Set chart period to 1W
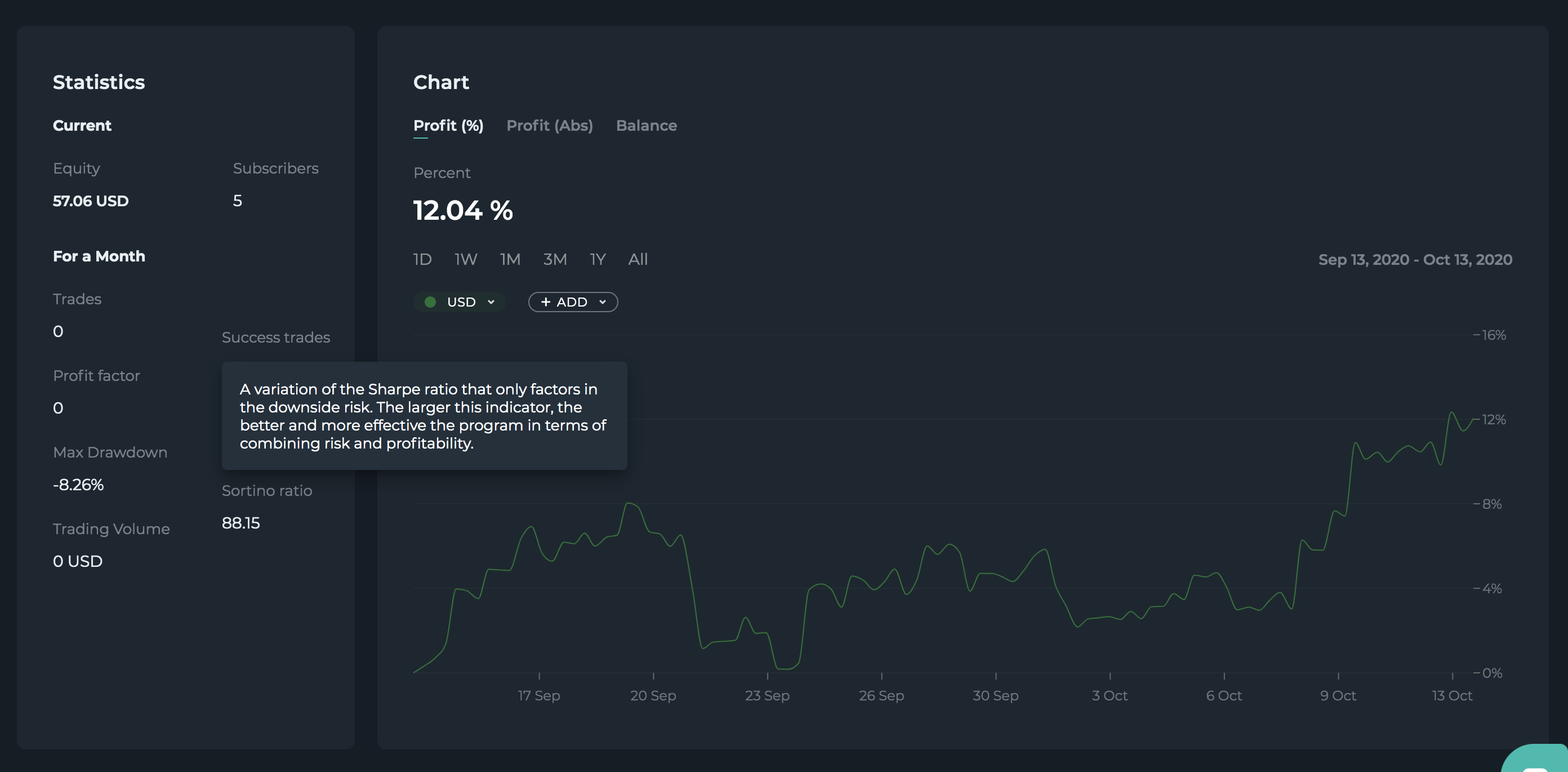 [466, 259]
